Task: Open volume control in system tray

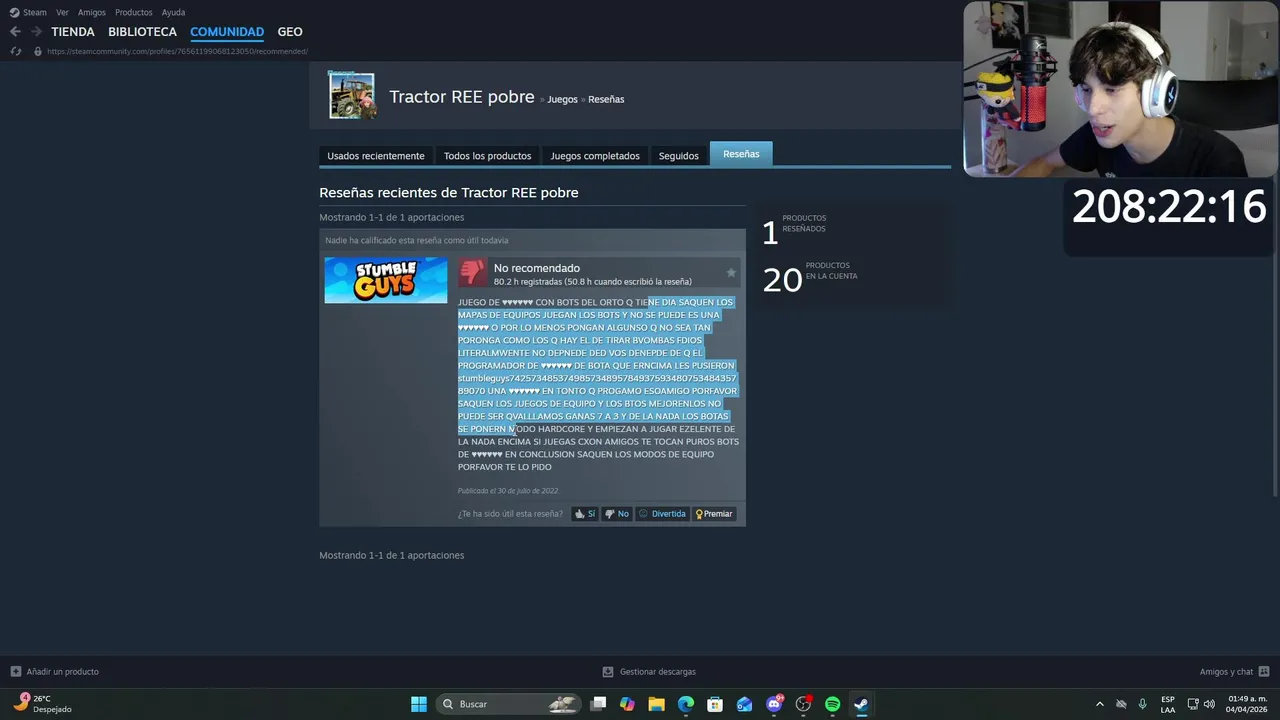Action: point(1209,704)
